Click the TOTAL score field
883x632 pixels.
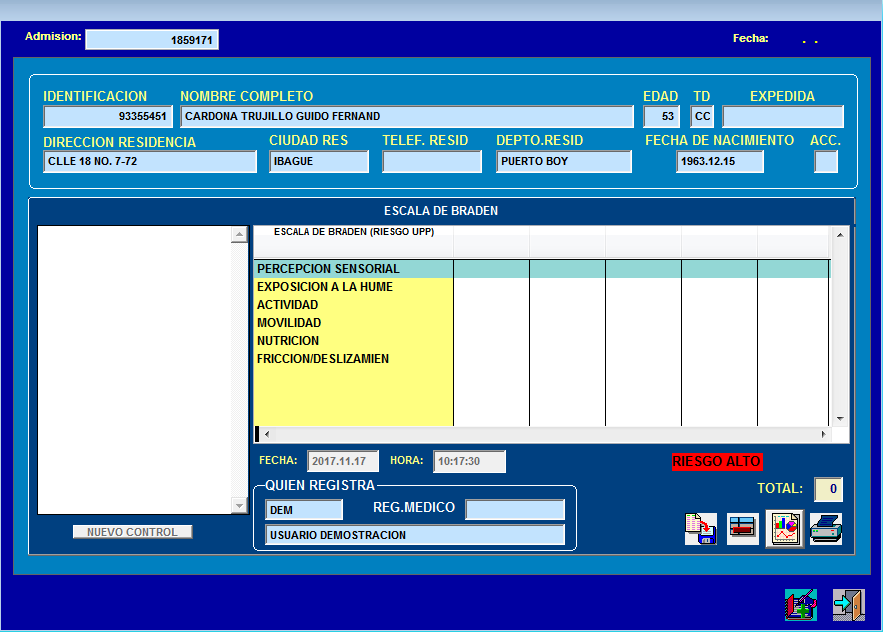click(828, 489)
